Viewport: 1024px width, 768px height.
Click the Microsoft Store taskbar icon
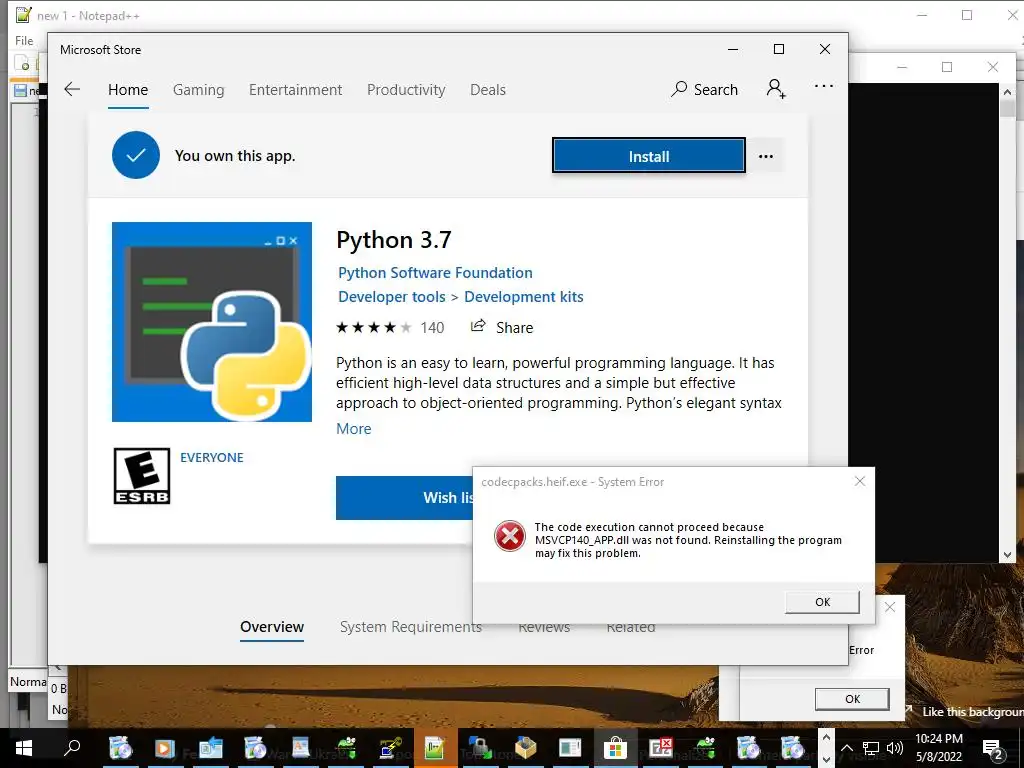[615, 748]
